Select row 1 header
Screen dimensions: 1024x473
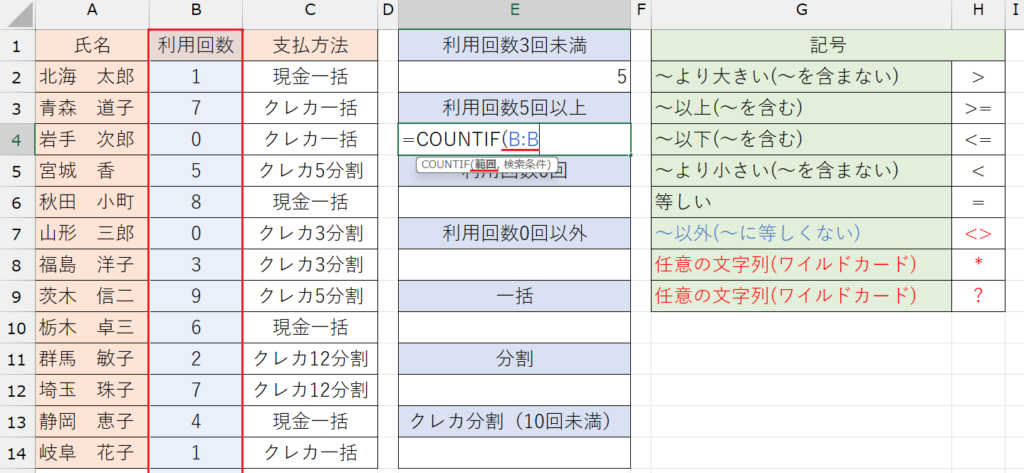[18, 46]
